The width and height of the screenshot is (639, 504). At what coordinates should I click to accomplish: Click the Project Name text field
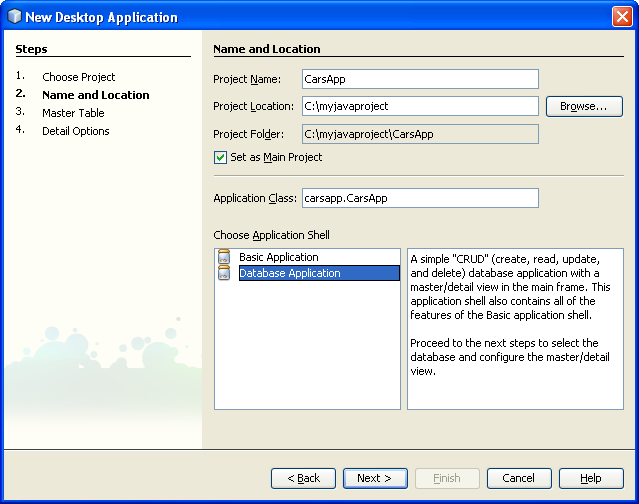click(x=419, y=79)
